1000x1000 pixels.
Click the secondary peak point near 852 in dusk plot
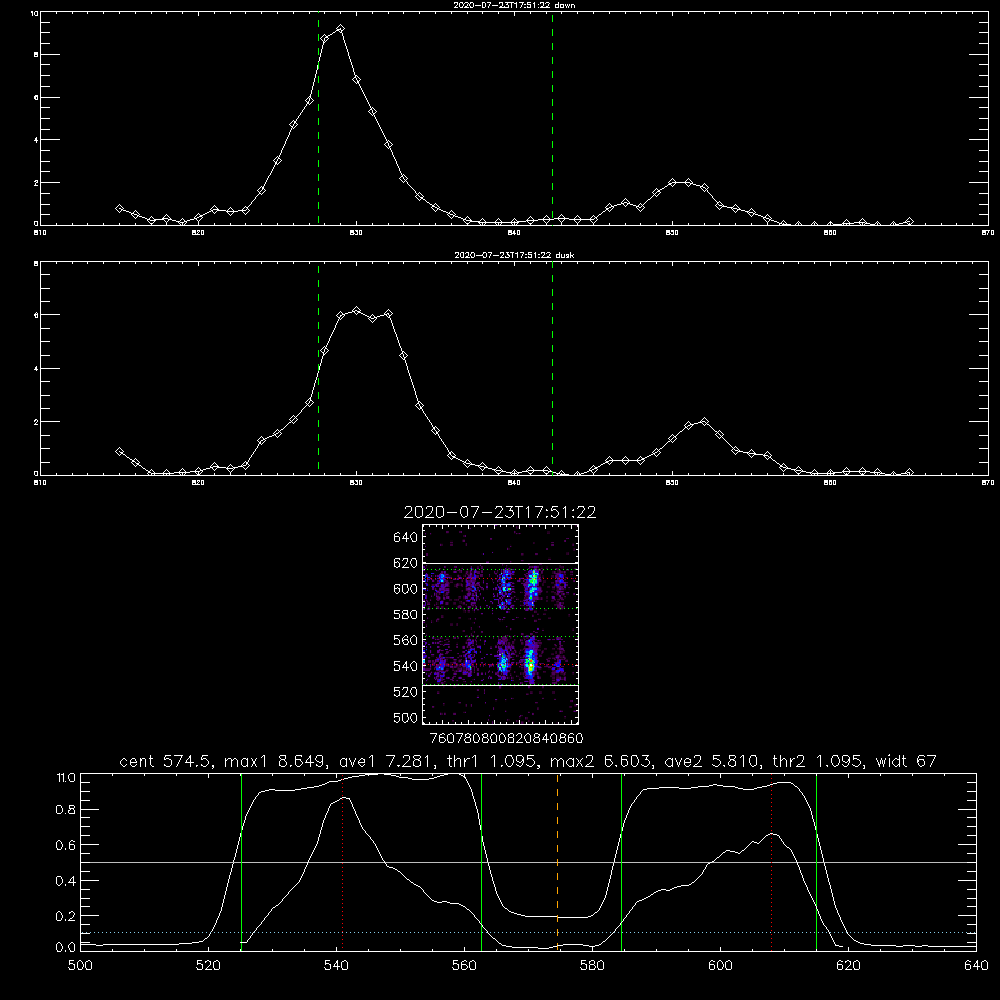[x=704, y=422]
